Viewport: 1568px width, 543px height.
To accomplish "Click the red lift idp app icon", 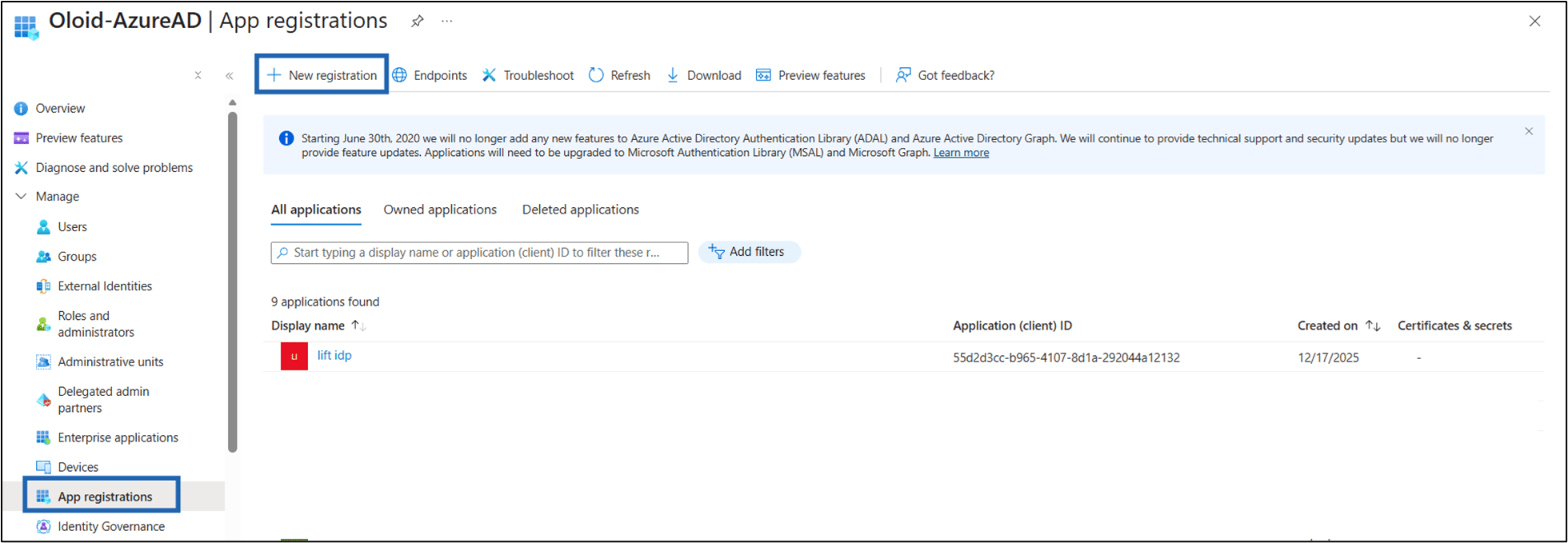I will click(x=294, y=357).
